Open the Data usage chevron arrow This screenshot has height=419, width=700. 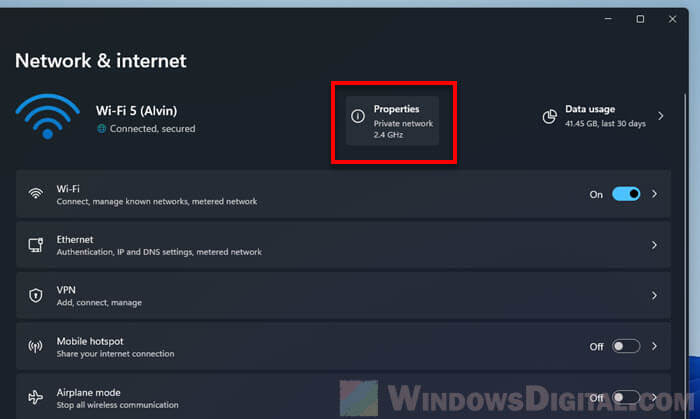661,117
